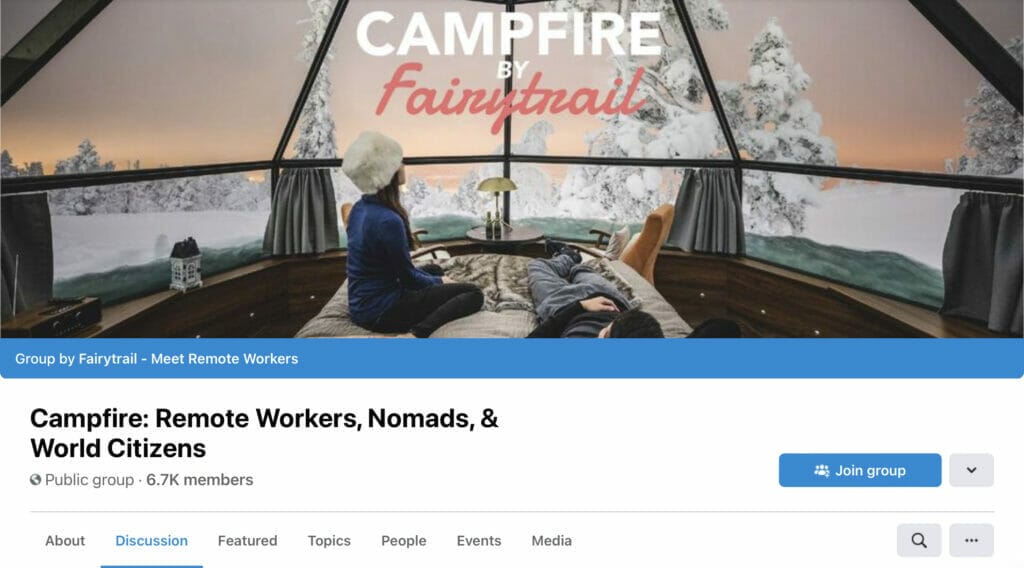The width and height of the screenshot is (1024, 568).
Task: Open the Topics tab
Action: [329, 541]
